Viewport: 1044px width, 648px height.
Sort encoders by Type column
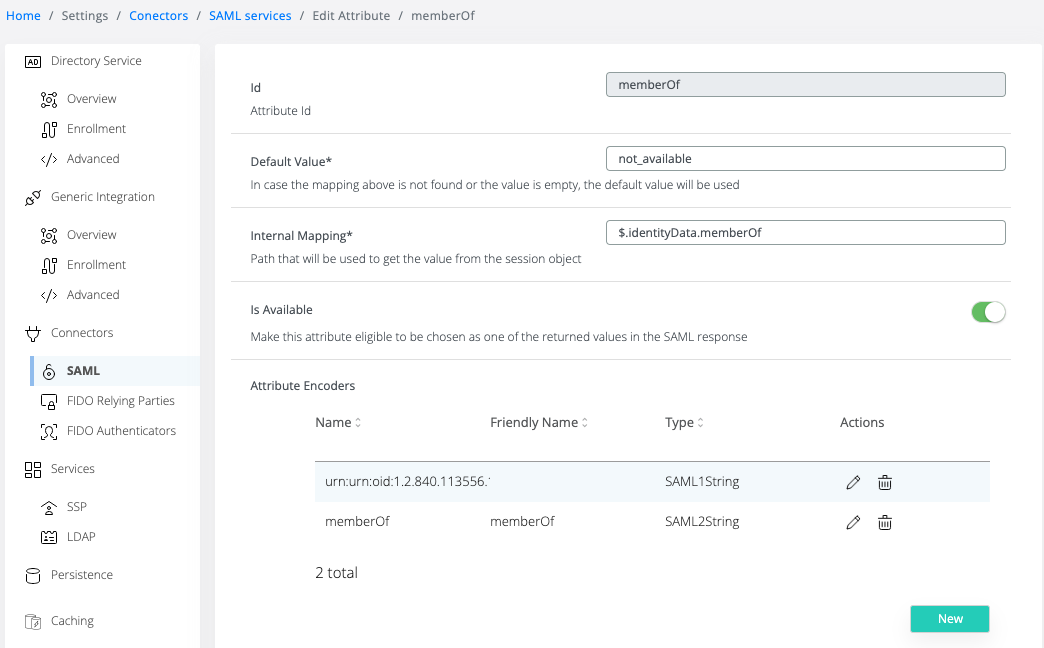tap(685, 423)
